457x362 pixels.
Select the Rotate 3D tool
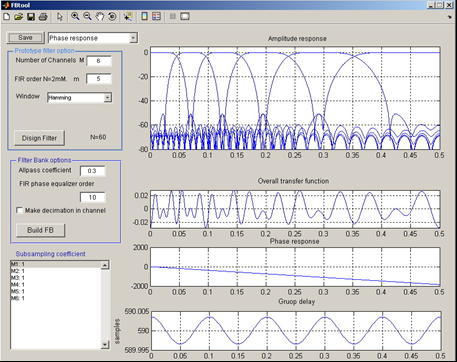point(112,16)
